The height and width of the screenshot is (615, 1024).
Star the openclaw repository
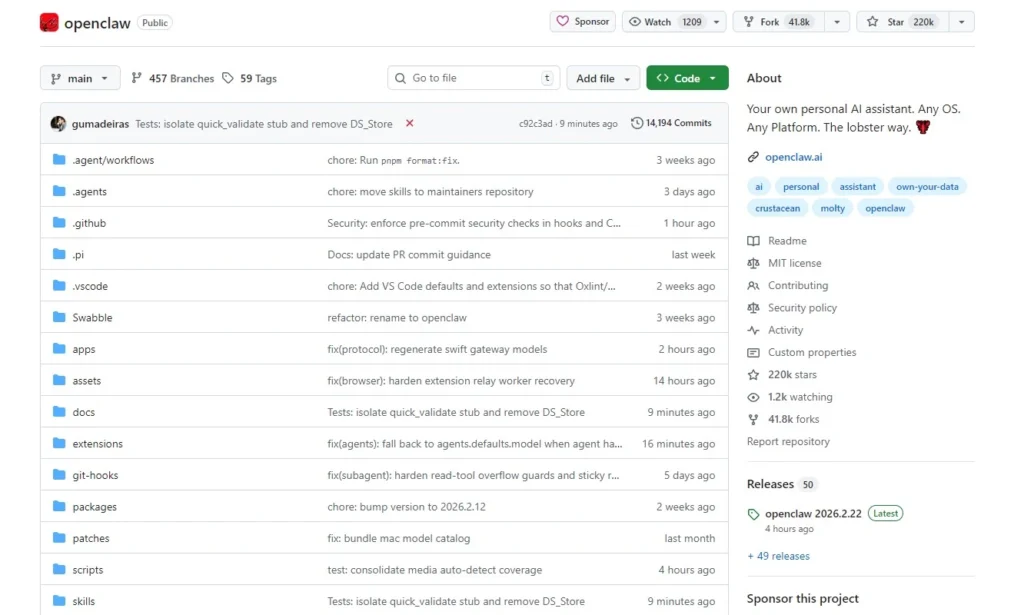[899, 20]
